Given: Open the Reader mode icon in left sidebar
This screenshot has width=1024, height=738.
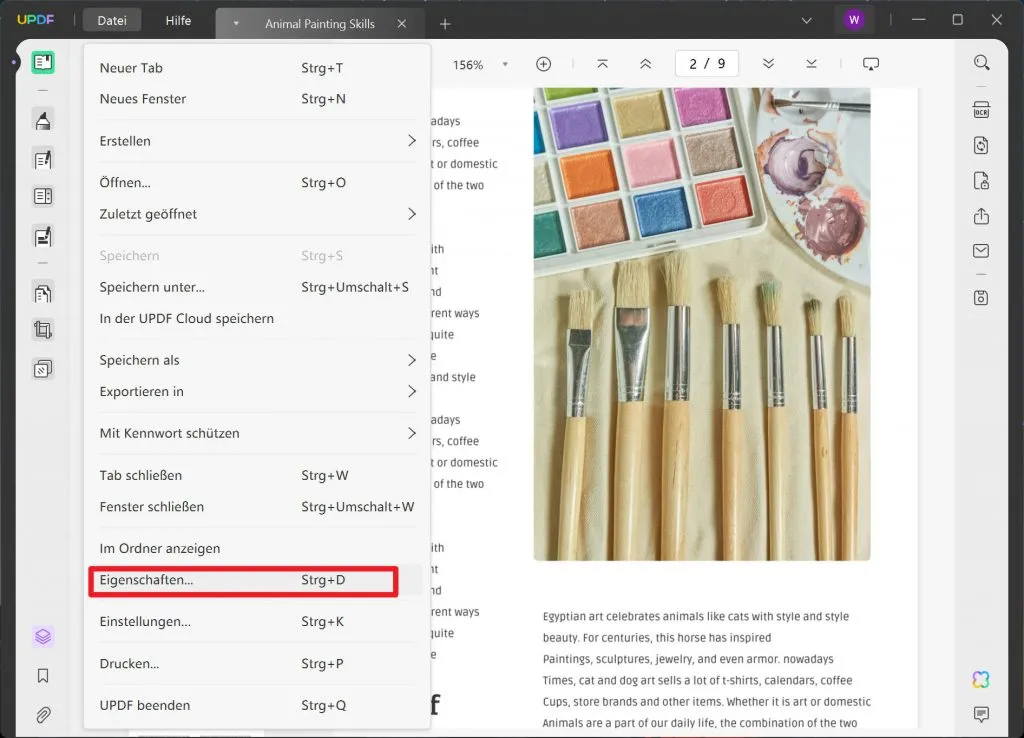Looking at the screenshot, I should (x=43, y=63).
